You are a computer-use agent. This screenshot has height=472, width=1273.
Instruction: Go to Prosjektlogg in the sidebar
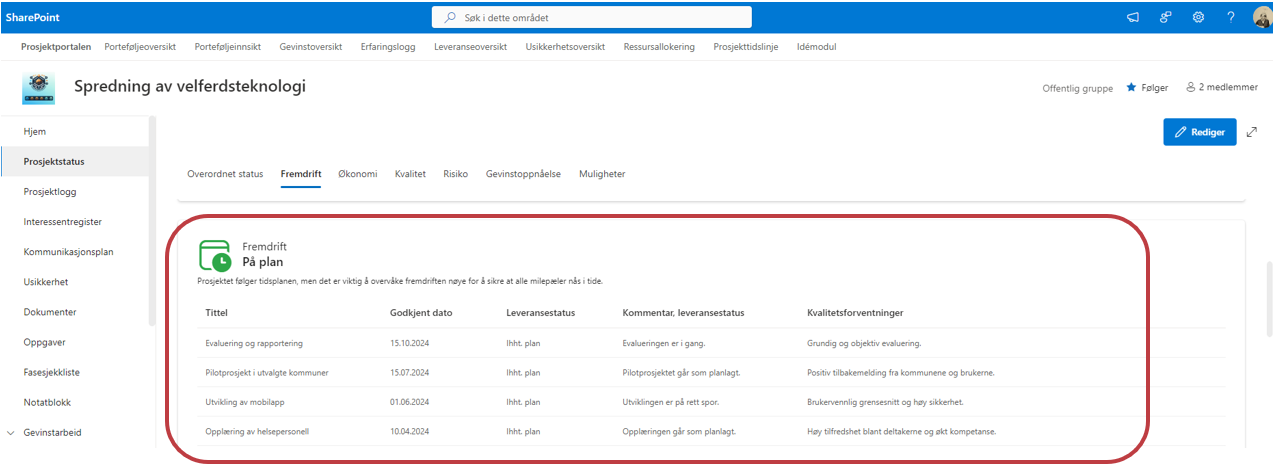(x=50, y=192)
